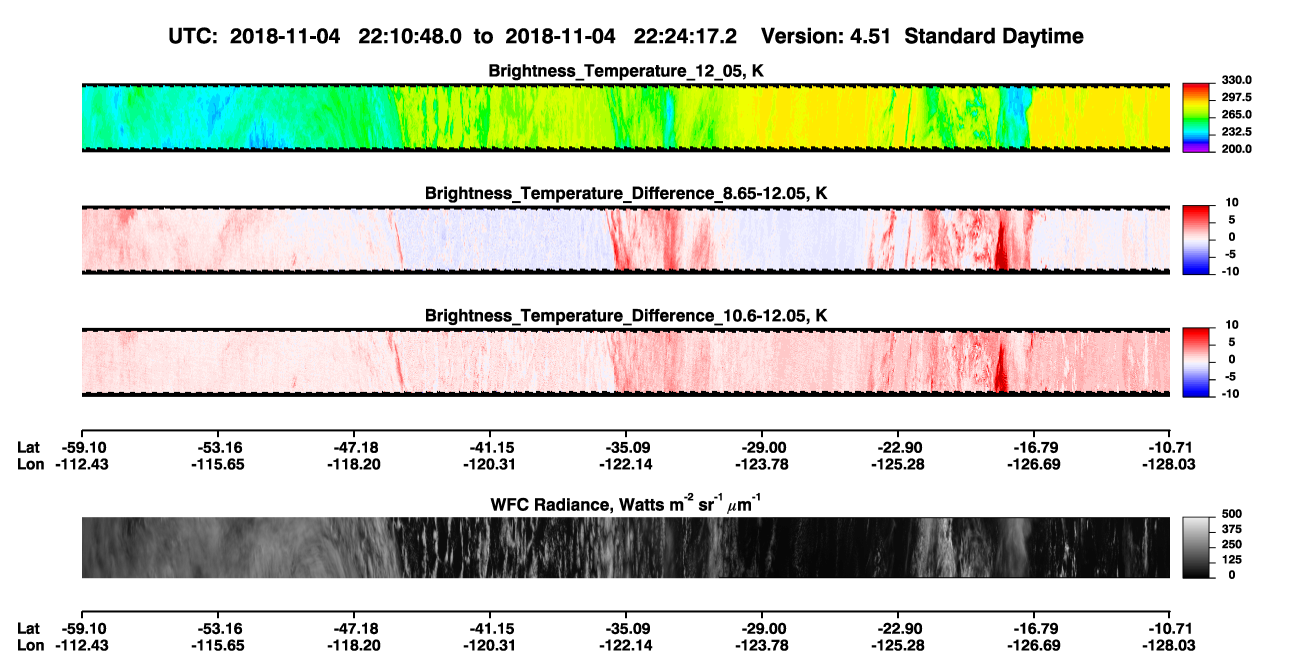1300x667 pixels.
Task: Click the 232.5 colorbar tick label
Action: (1237, 132)
